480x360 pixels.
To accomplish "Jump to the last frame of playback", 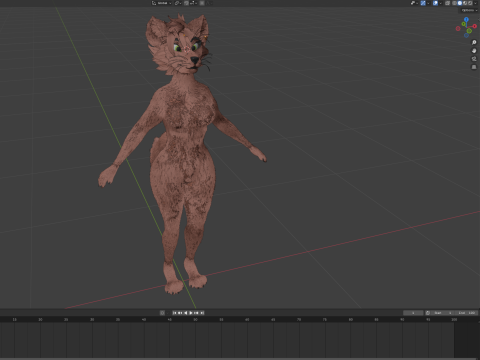I will coord(202,313).
